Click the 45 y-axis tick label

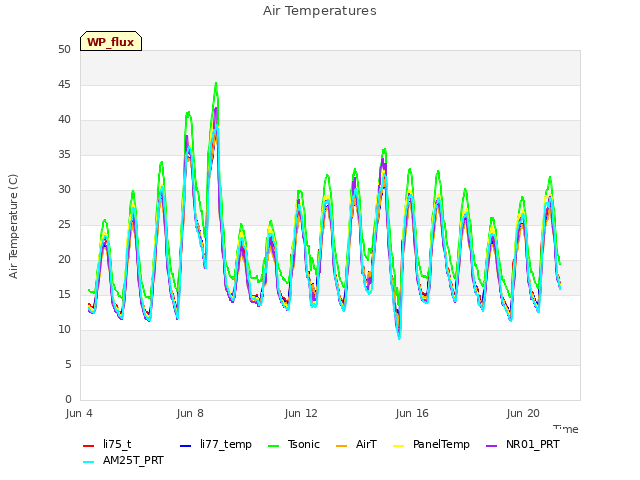[64, 85]
